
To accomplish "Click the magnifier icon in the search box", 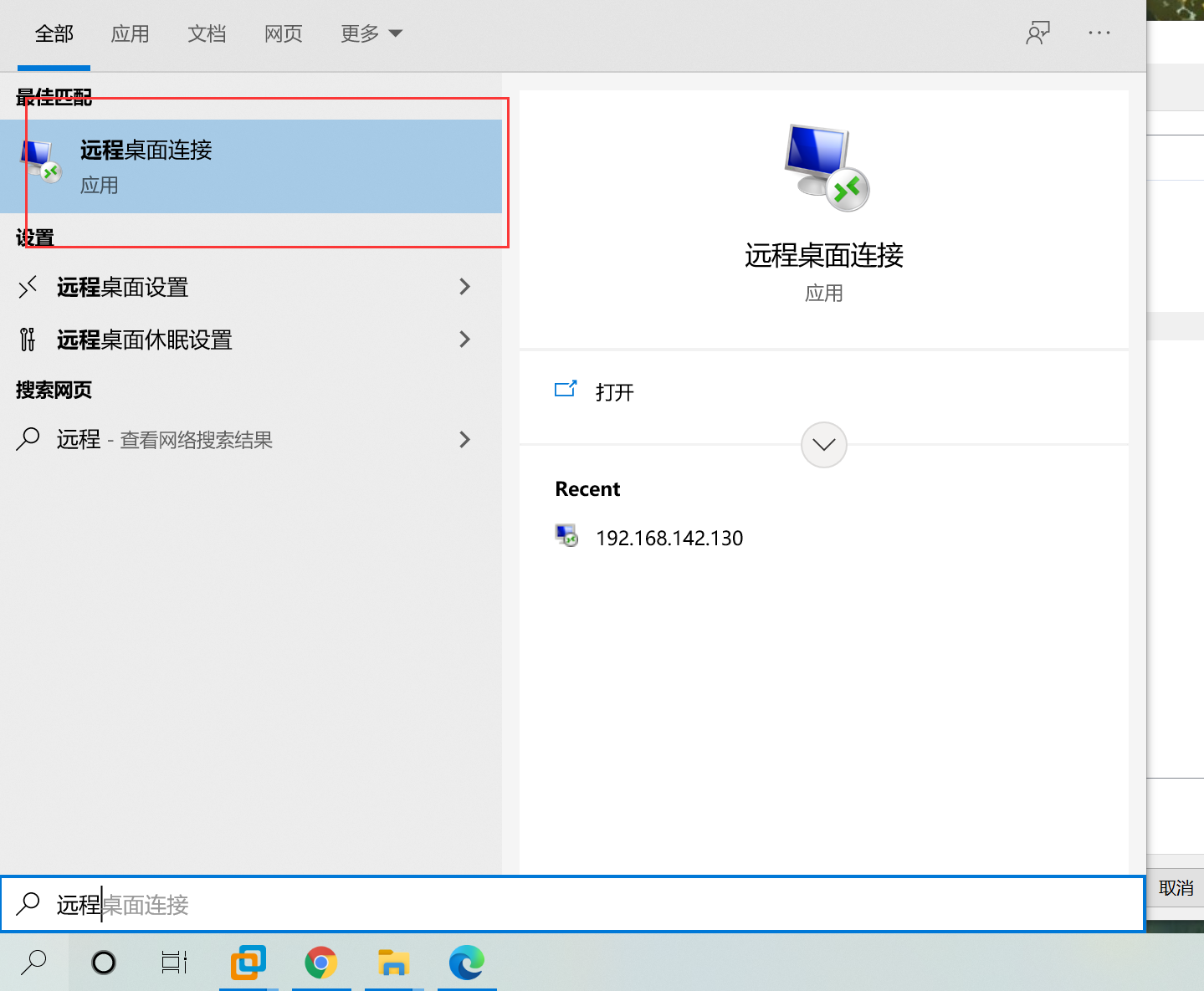I will click(28, 903).
